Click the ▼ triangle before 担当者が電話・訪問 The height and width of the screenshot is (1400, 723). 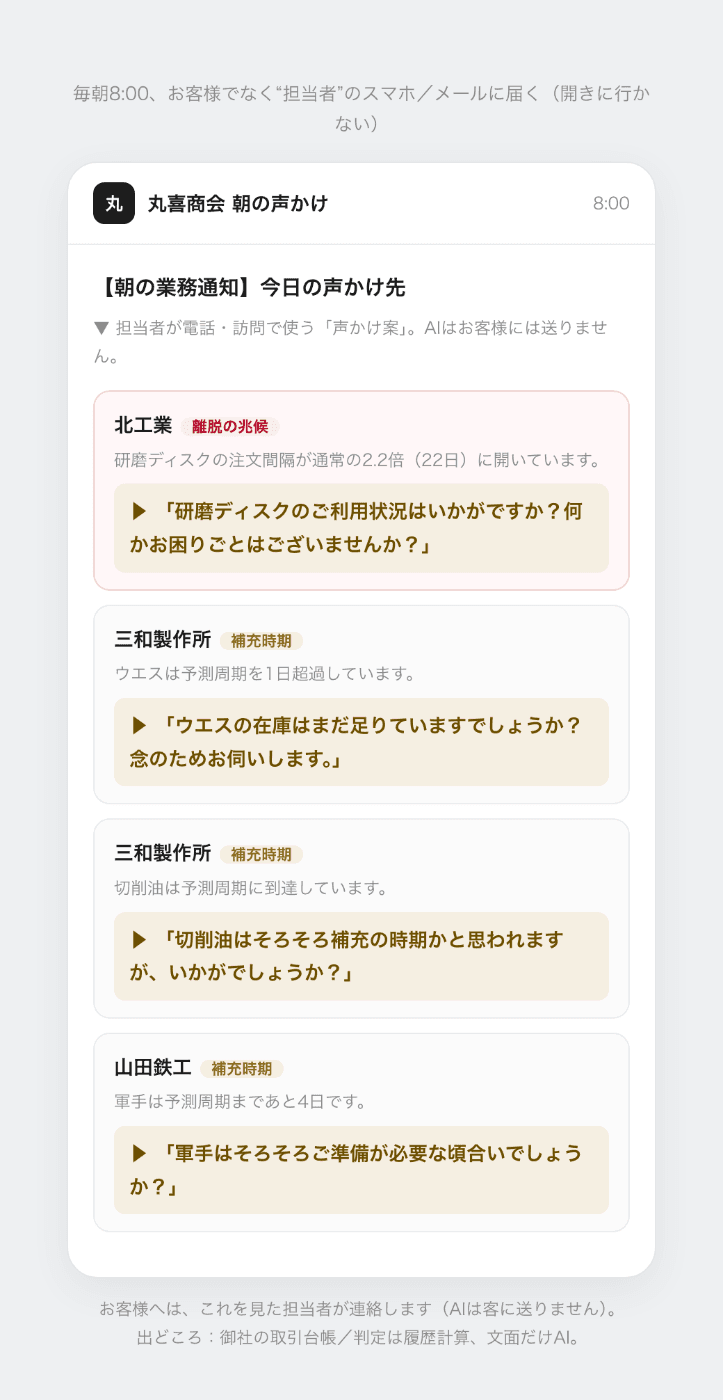100,328
